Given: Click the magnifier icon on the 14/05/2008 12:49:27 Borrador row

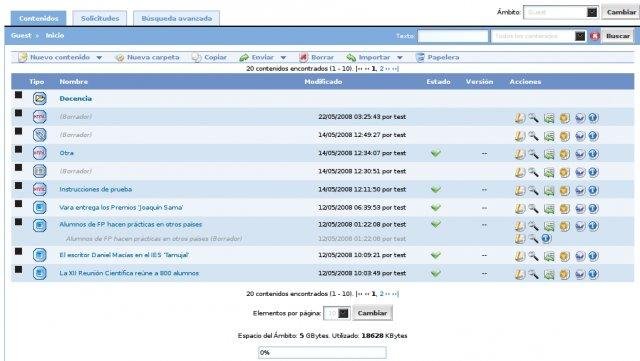Looking at the screenshot, I should click(x=533, y=136).
